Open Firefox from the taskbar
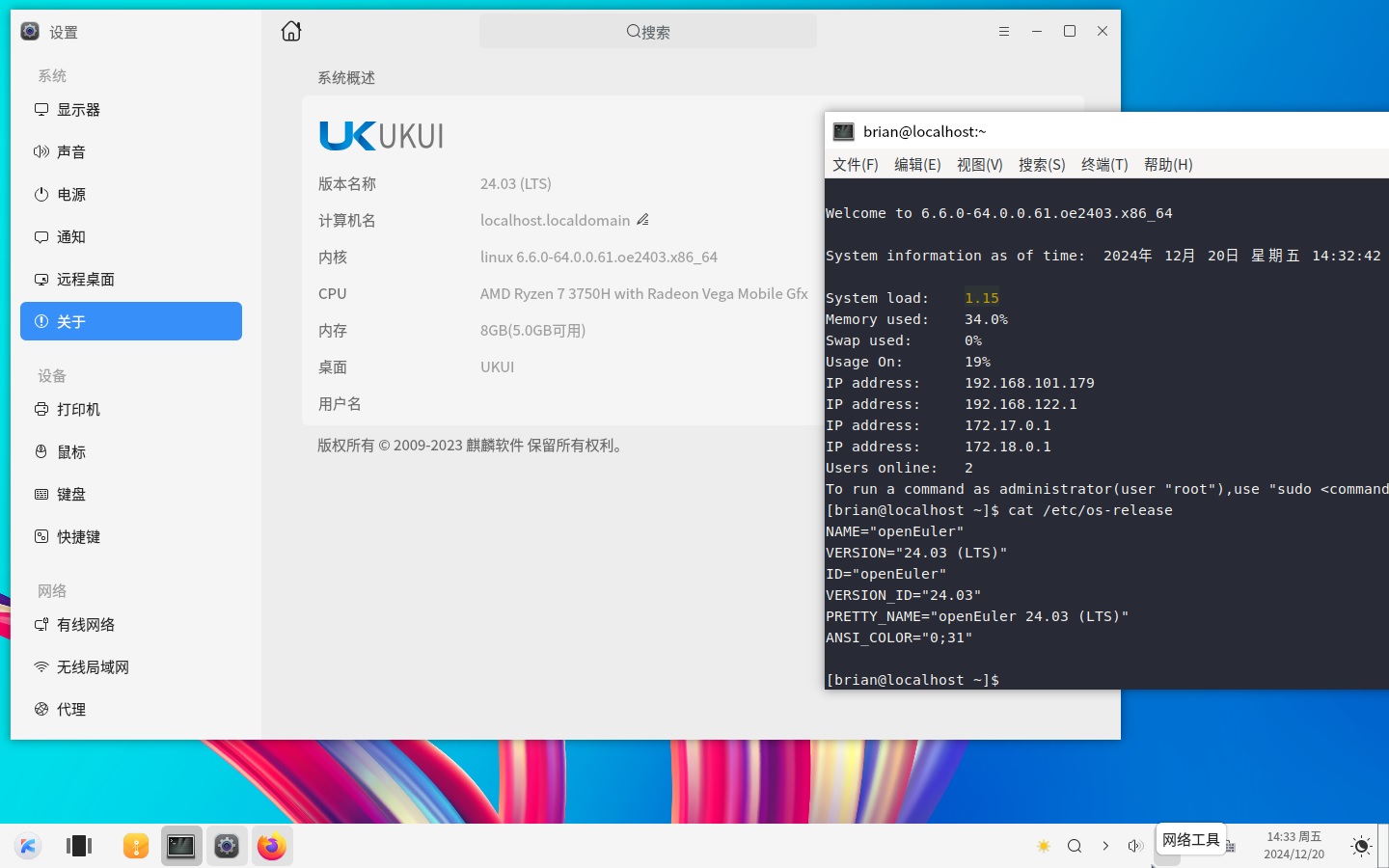Image resolution: width=1389 pixels, height=868 pixels. (272, 846)
